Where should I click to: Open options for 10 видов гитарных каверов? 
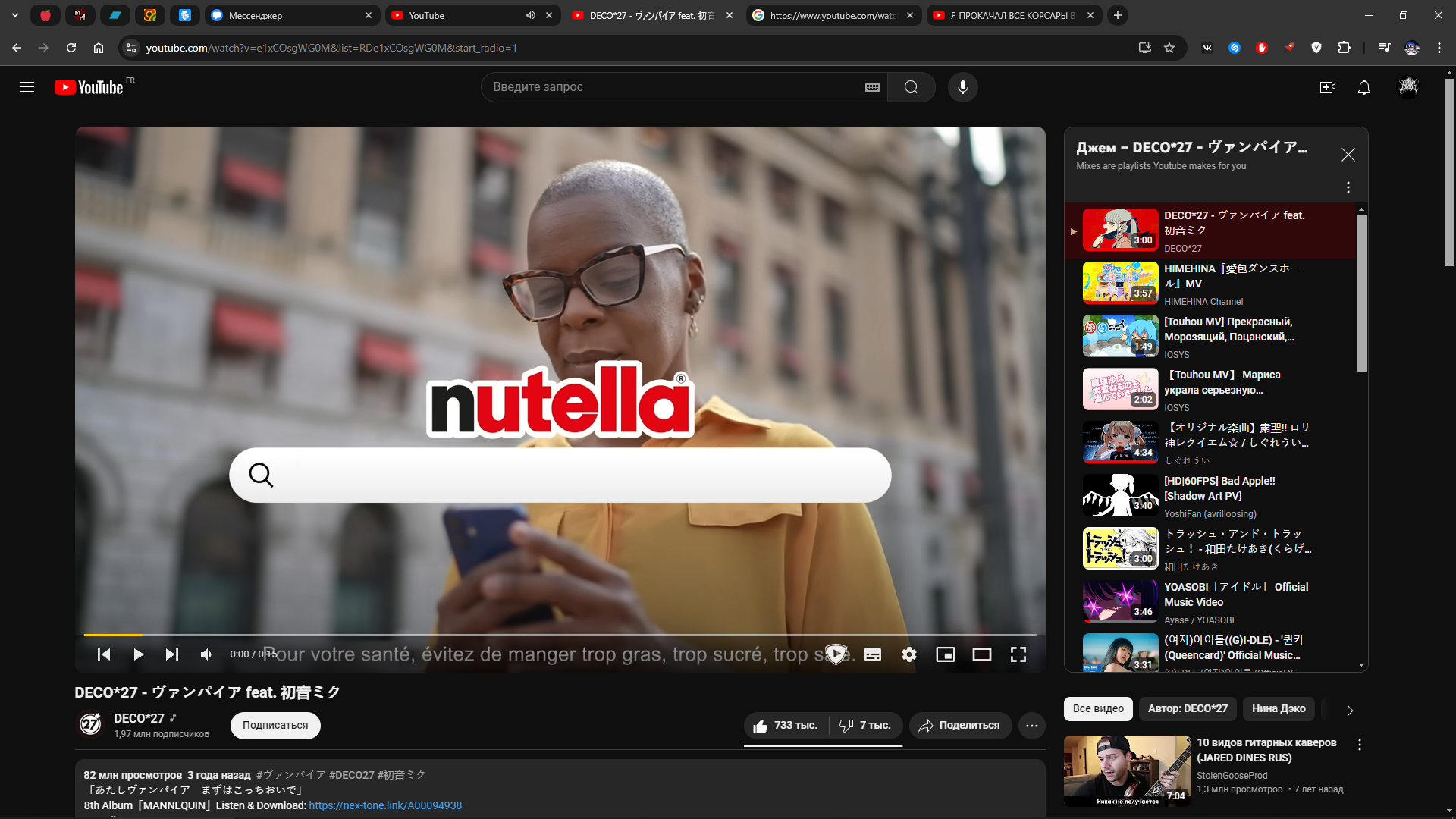coord(1359,745)
